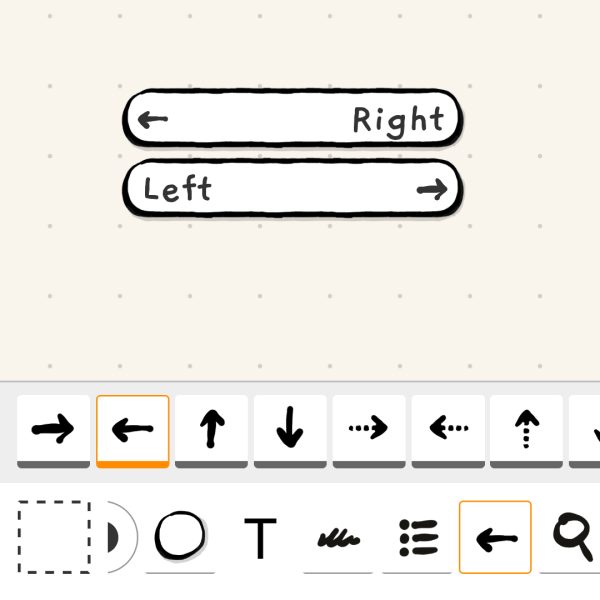The width and height of the screenshot is (600, 600).
Task: Pick the dotted up arrow stencil
Action: coord(527,431)
